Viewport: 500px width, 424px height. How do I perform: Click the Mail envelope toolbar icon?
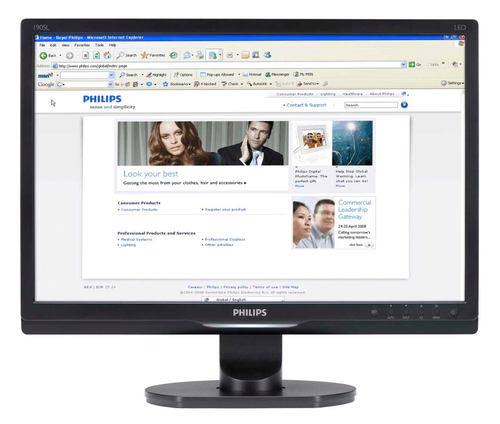coord(187,55)
